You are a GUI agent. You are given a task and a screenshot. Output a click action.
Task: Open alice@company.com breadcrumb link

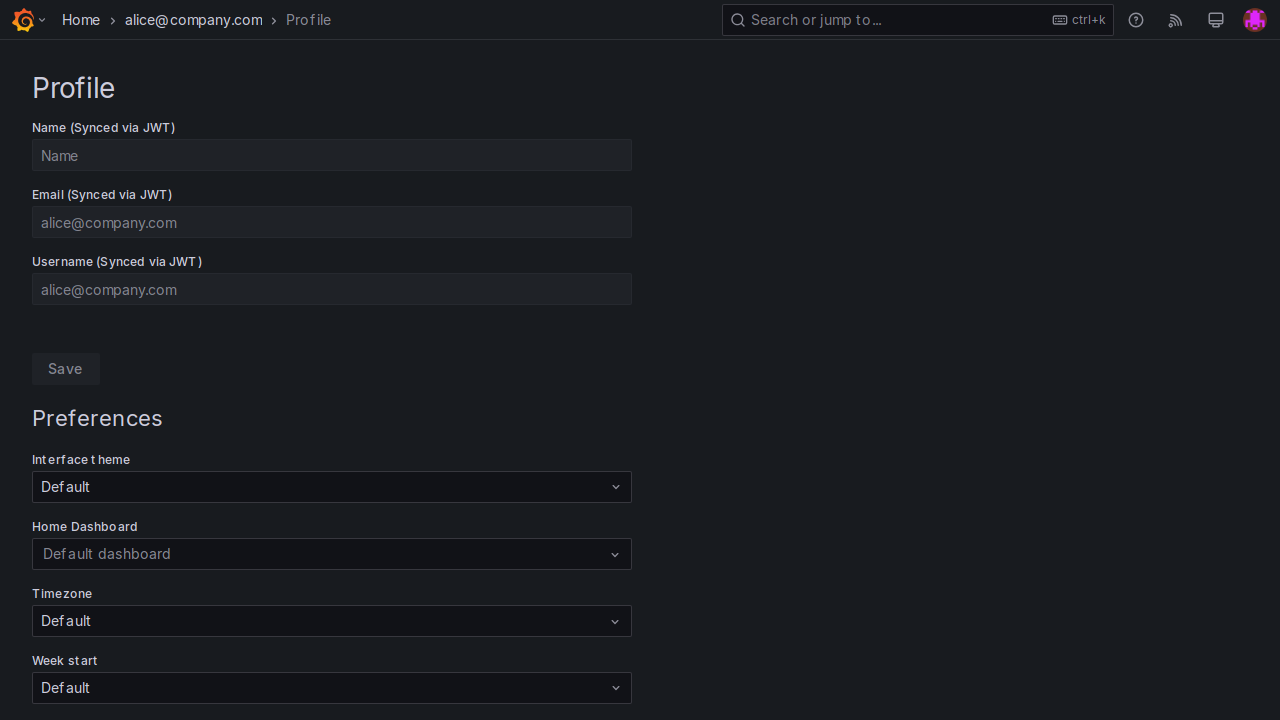(x=194, y=20)
